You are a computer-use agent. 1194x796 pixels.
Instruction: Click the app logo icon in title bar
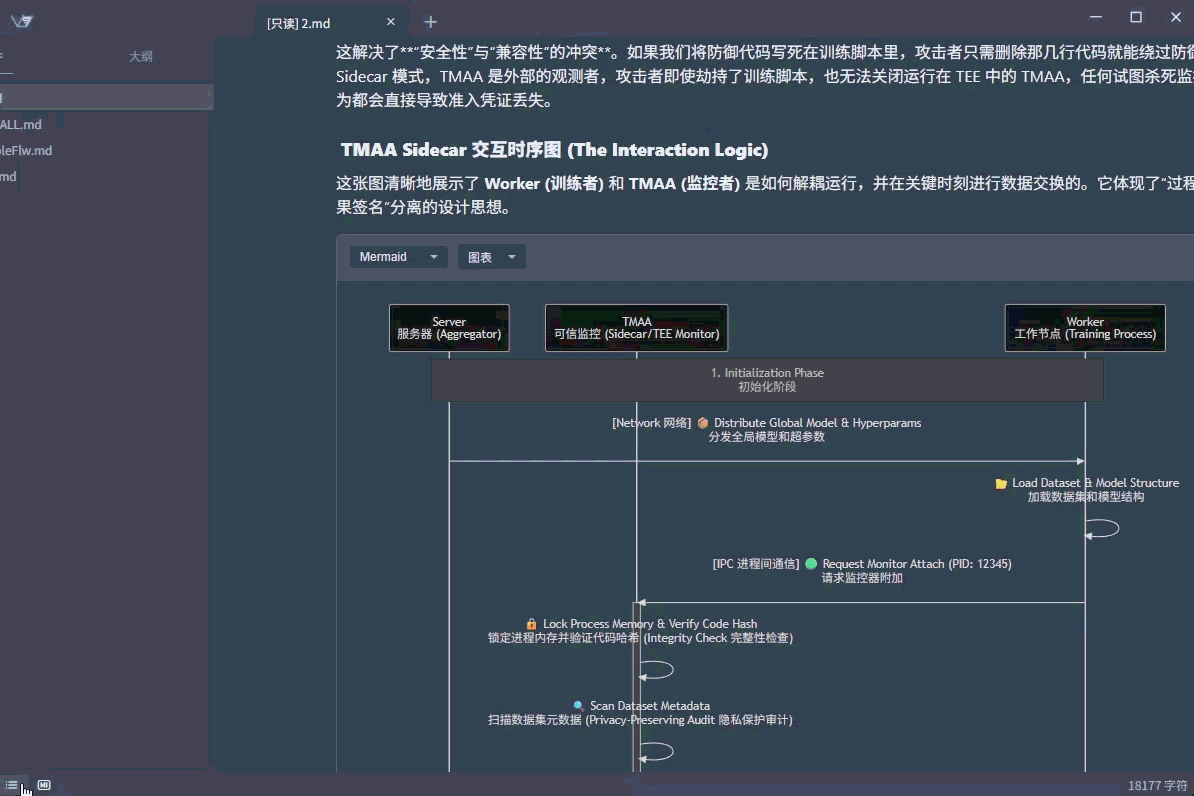pos(21,21)
